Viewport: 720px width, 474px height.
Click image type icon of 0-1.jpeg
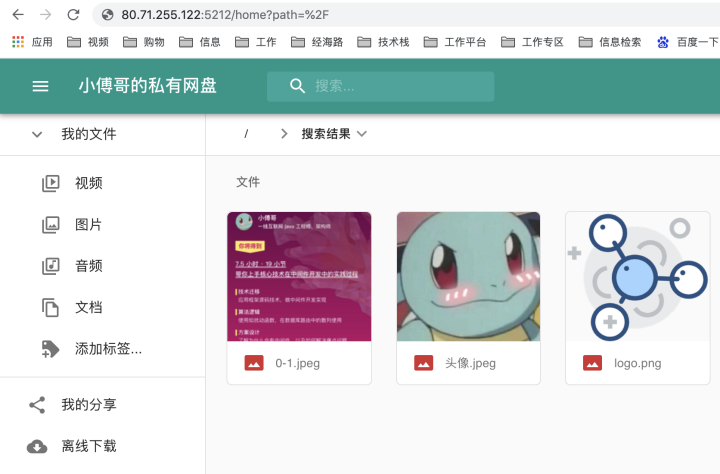pos(254,363)
